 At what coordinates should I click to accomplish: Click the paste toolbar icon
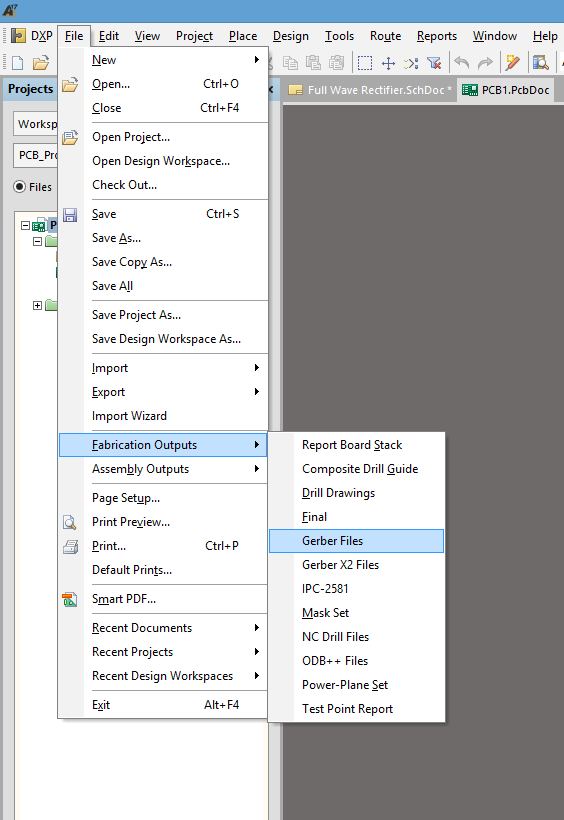(x=313, y=63)
